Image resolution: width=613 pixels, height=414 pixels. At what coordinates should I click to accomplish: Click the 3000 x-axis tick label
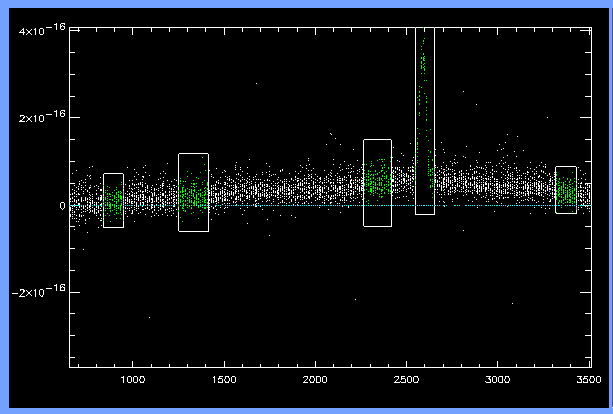coord(498,380)
